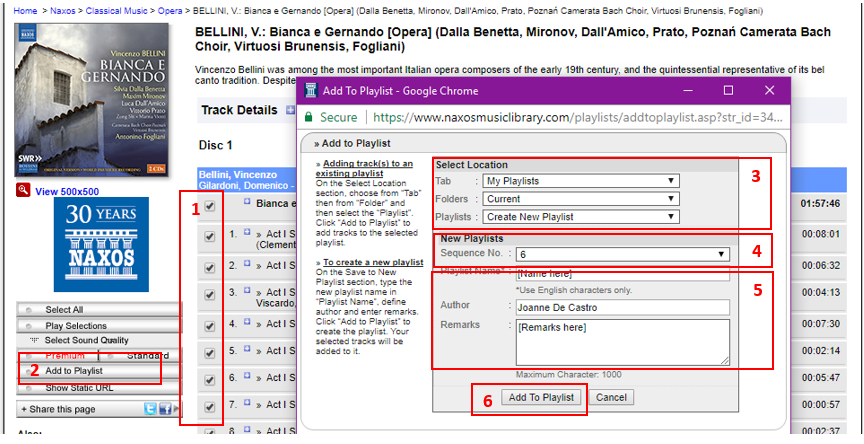Open the Playlists dropdown showing Create New Playlist
The height and width of the screenshot is (444, 864).
581,217
